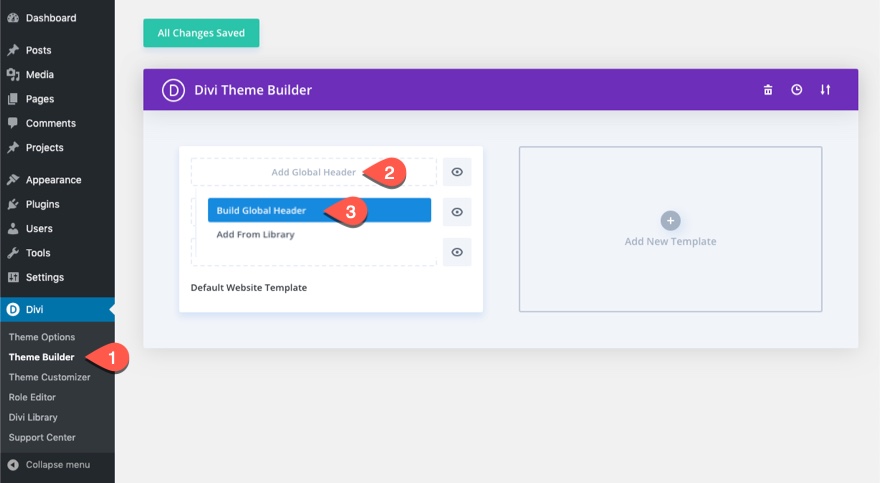Click the plus icon for new template
The image size is (880, 483).
tap(670, 220)
